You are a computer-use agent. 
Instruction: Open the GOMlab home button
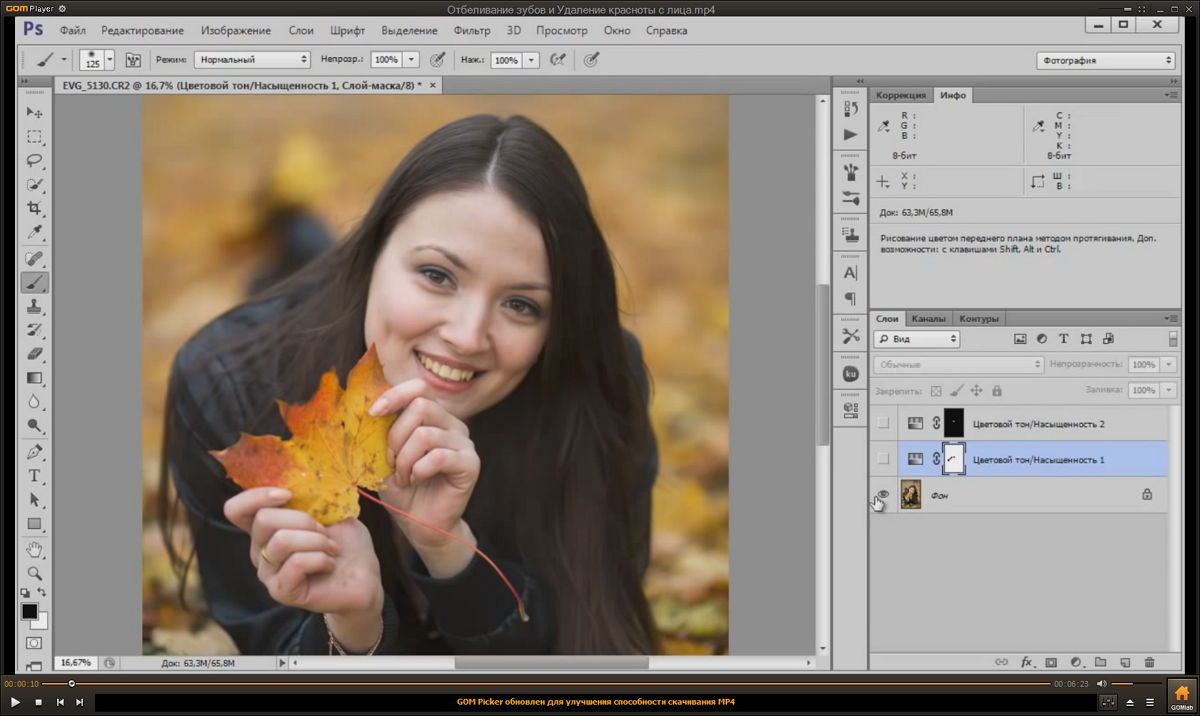coord(1181,695)
